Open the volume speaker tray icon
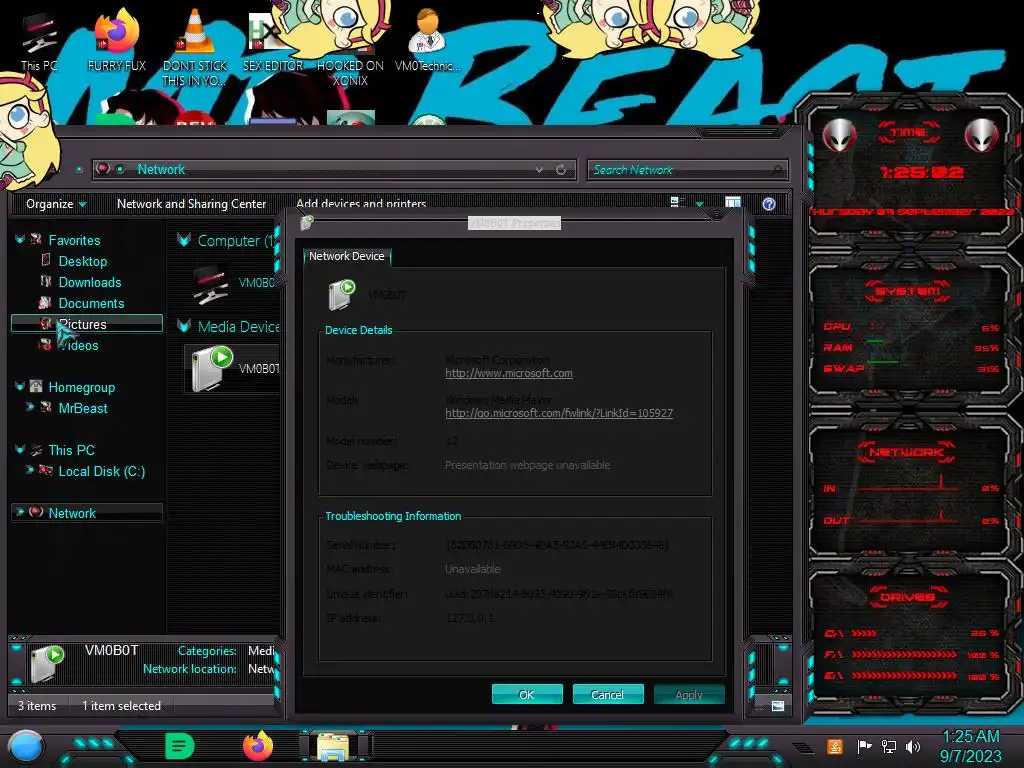The image size is (1024, 768). (x=913, y=746)
